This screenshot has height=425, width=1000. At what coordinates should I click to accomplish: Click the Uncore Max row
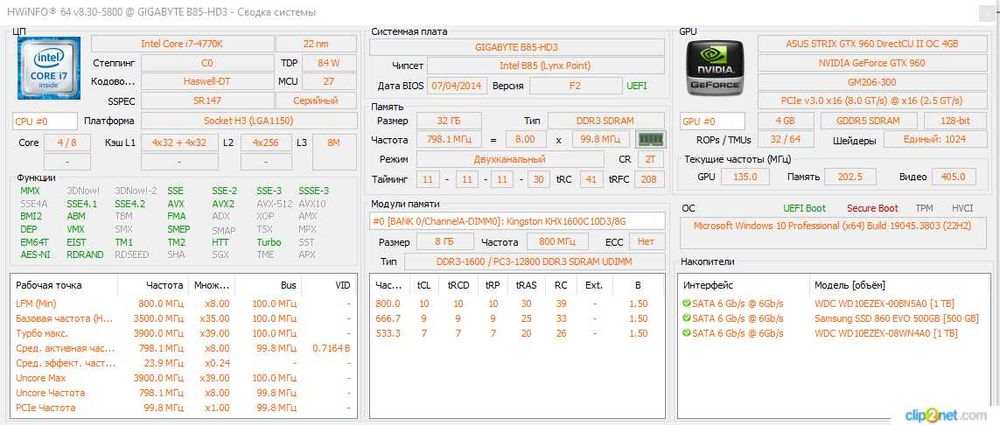[x=183, y=378]
